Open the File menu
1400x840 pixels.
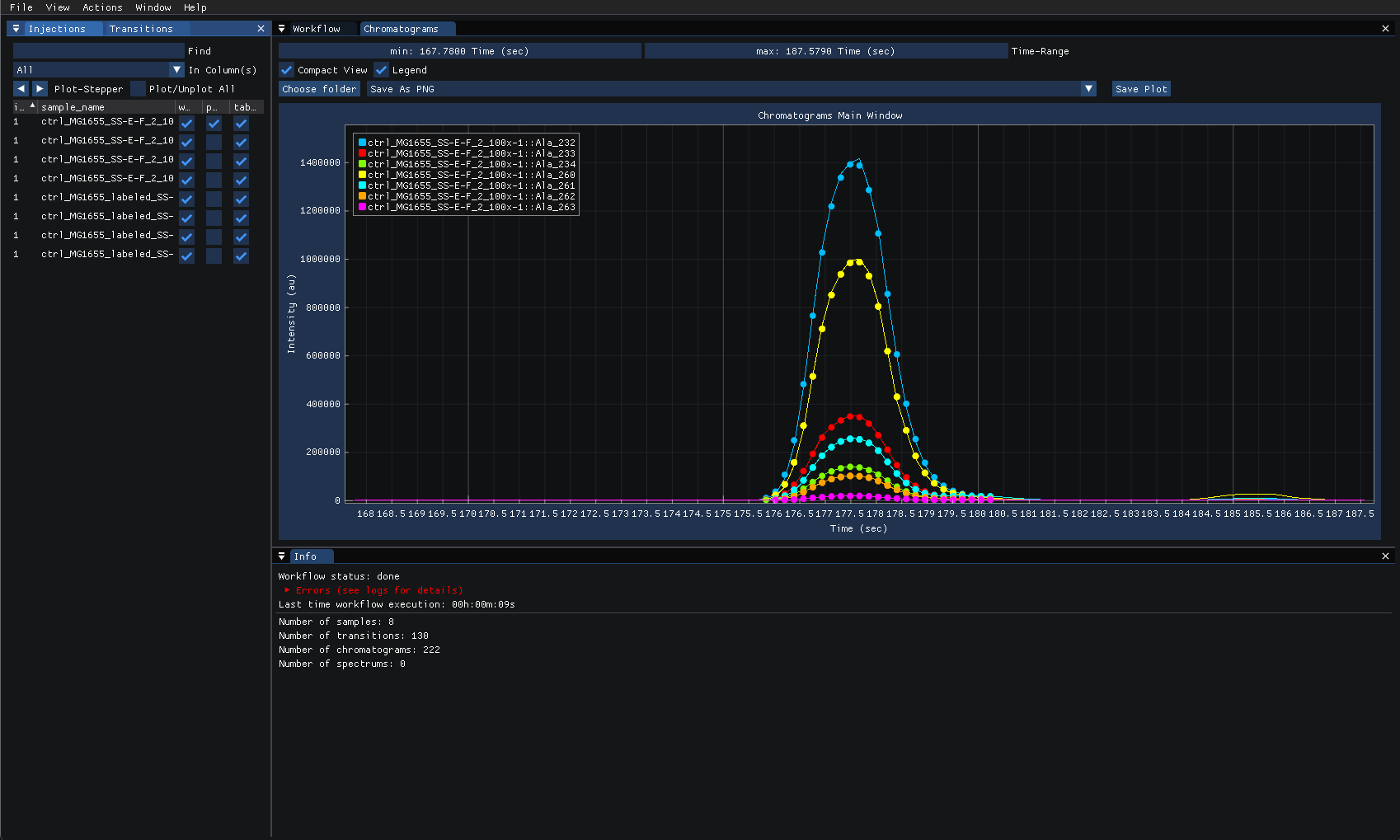tap(21, 7)
